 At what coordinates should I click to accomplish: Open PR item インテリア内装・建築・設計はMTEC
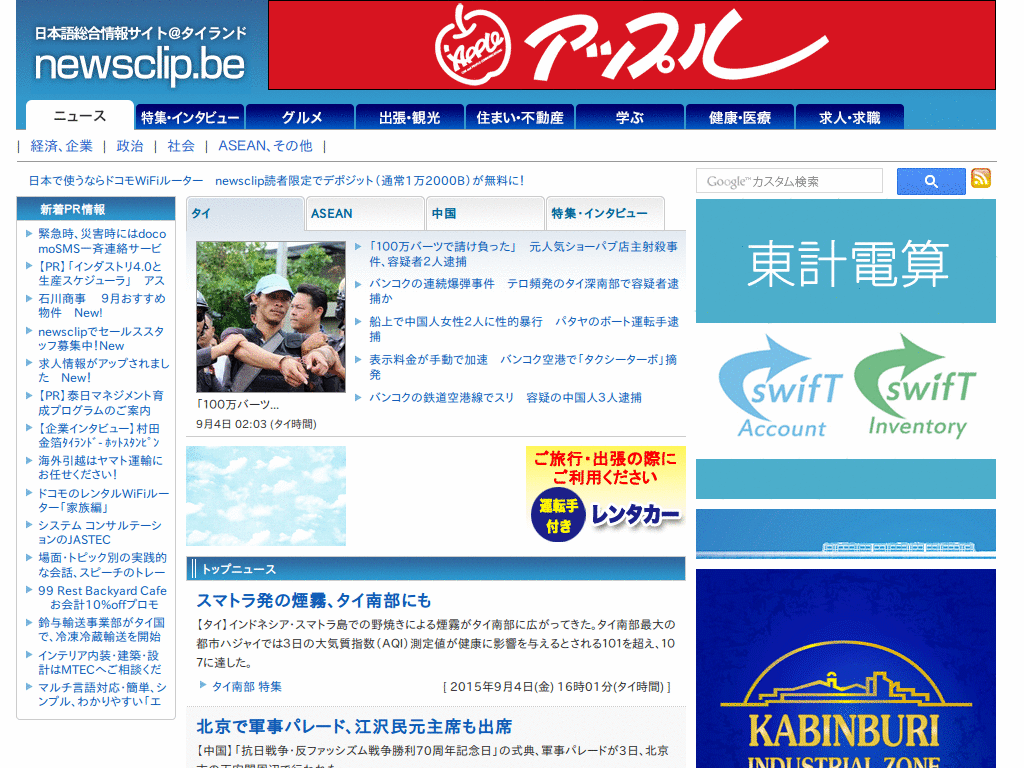(99, 662)
